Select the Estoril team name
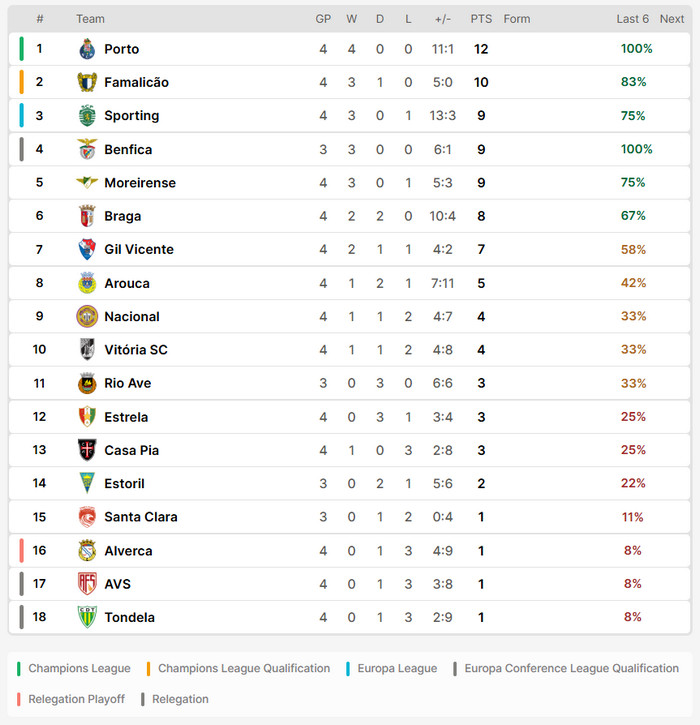 [x=124, y=484]
